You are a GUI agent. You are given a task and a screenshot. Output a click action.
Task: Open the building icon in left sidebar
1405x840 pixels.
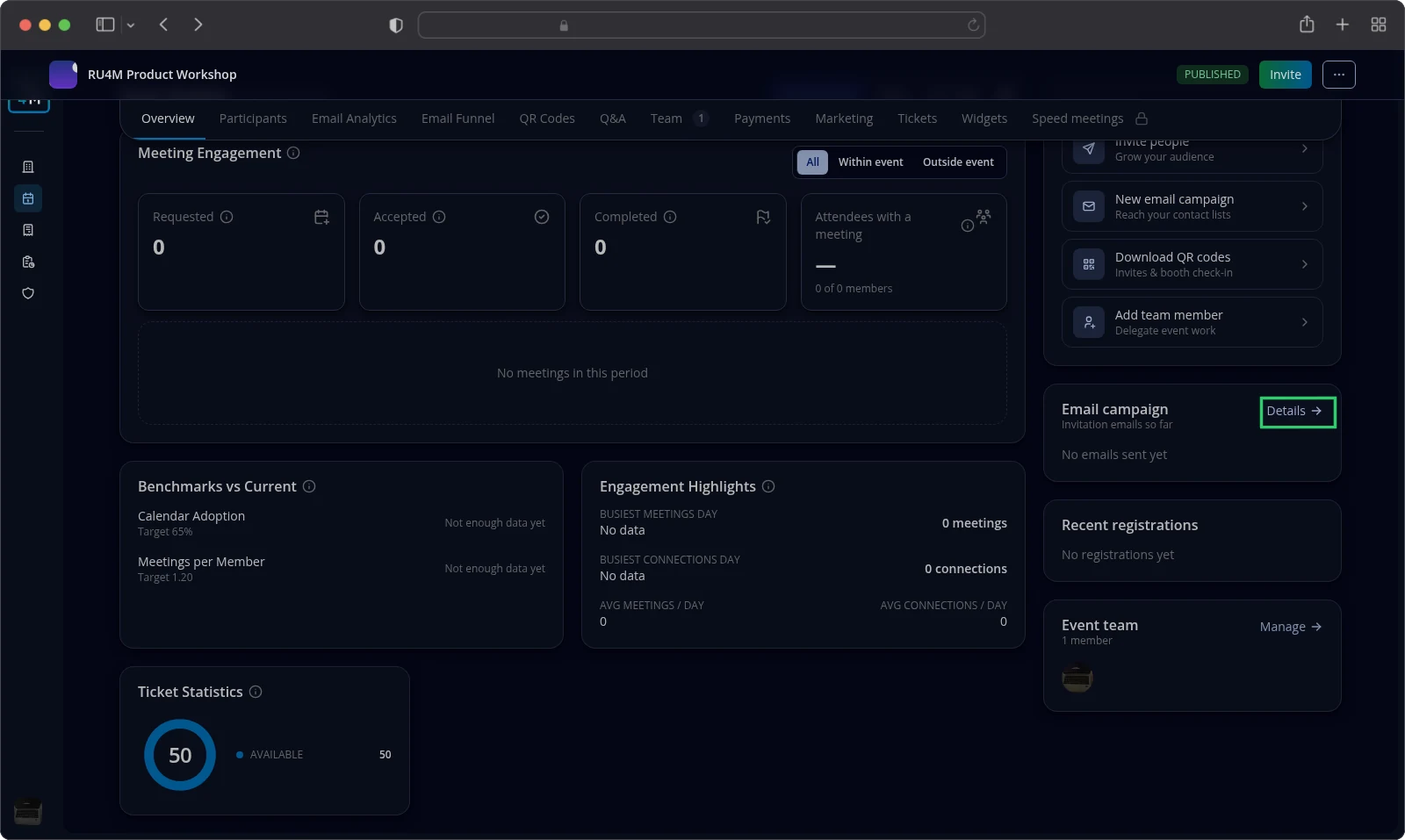(28, 167)
